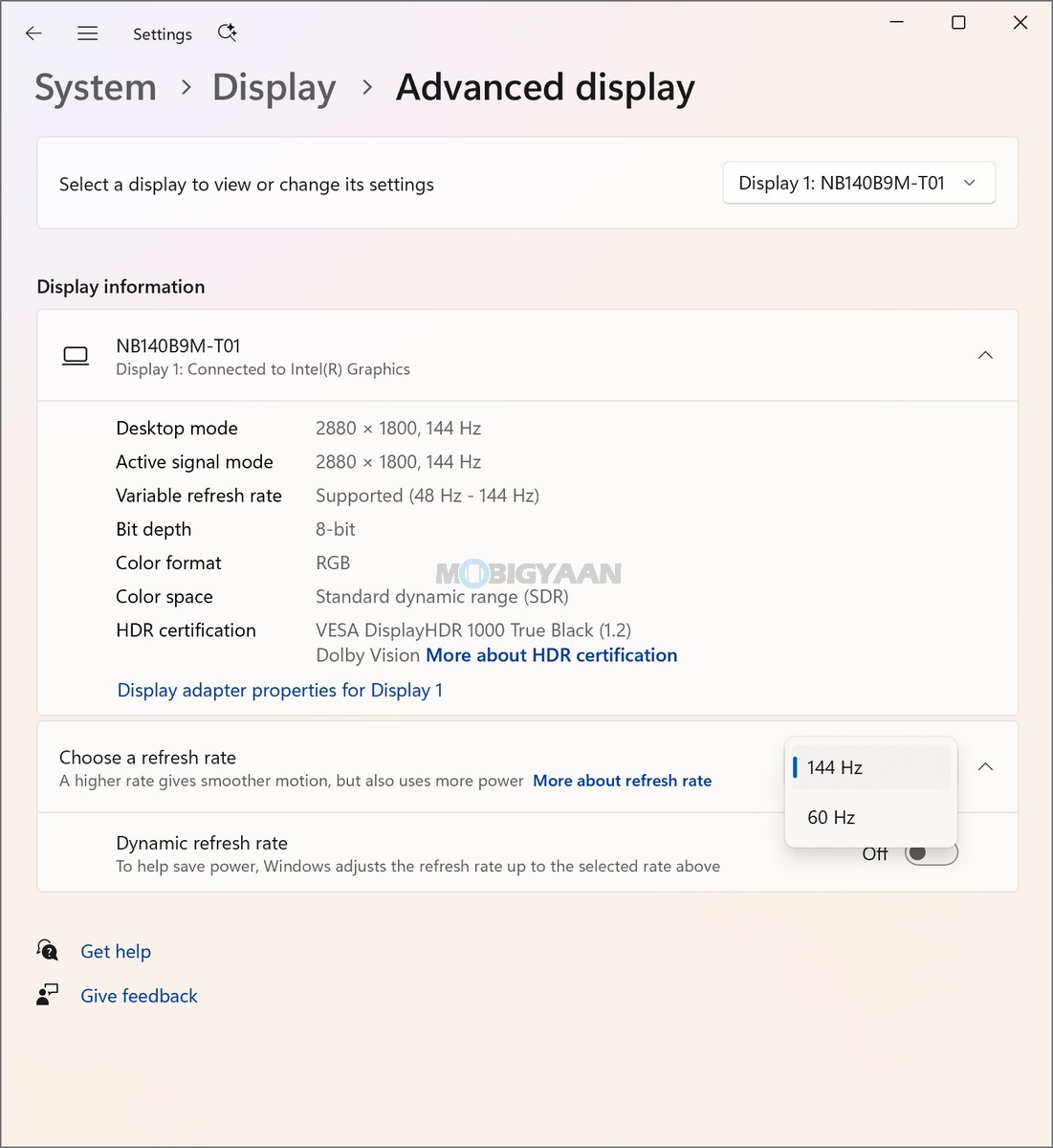
Task: Navigate to System breadcrumb
Action: coord(96,87)
